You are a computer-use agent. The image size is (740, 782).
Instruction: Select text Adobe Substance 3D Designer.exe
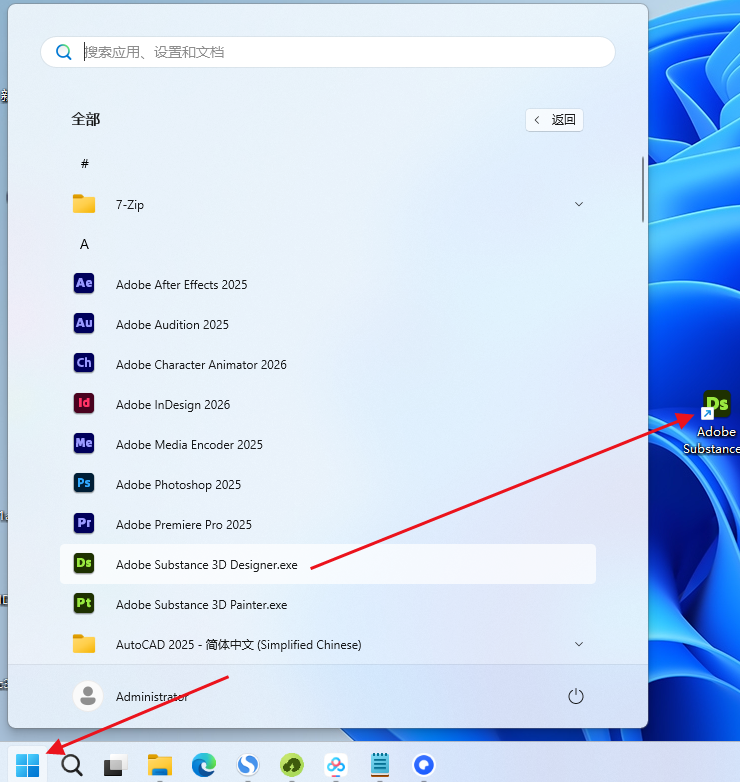[206, 565]
